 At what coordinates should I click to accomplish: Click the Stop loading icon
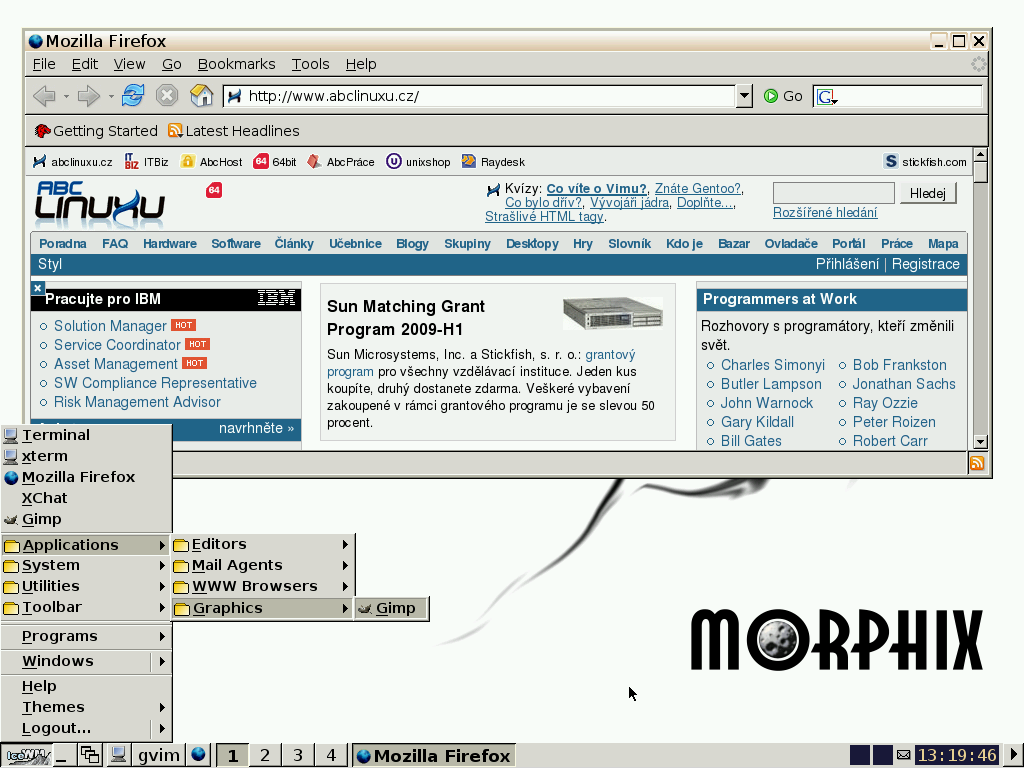(167, 95)
